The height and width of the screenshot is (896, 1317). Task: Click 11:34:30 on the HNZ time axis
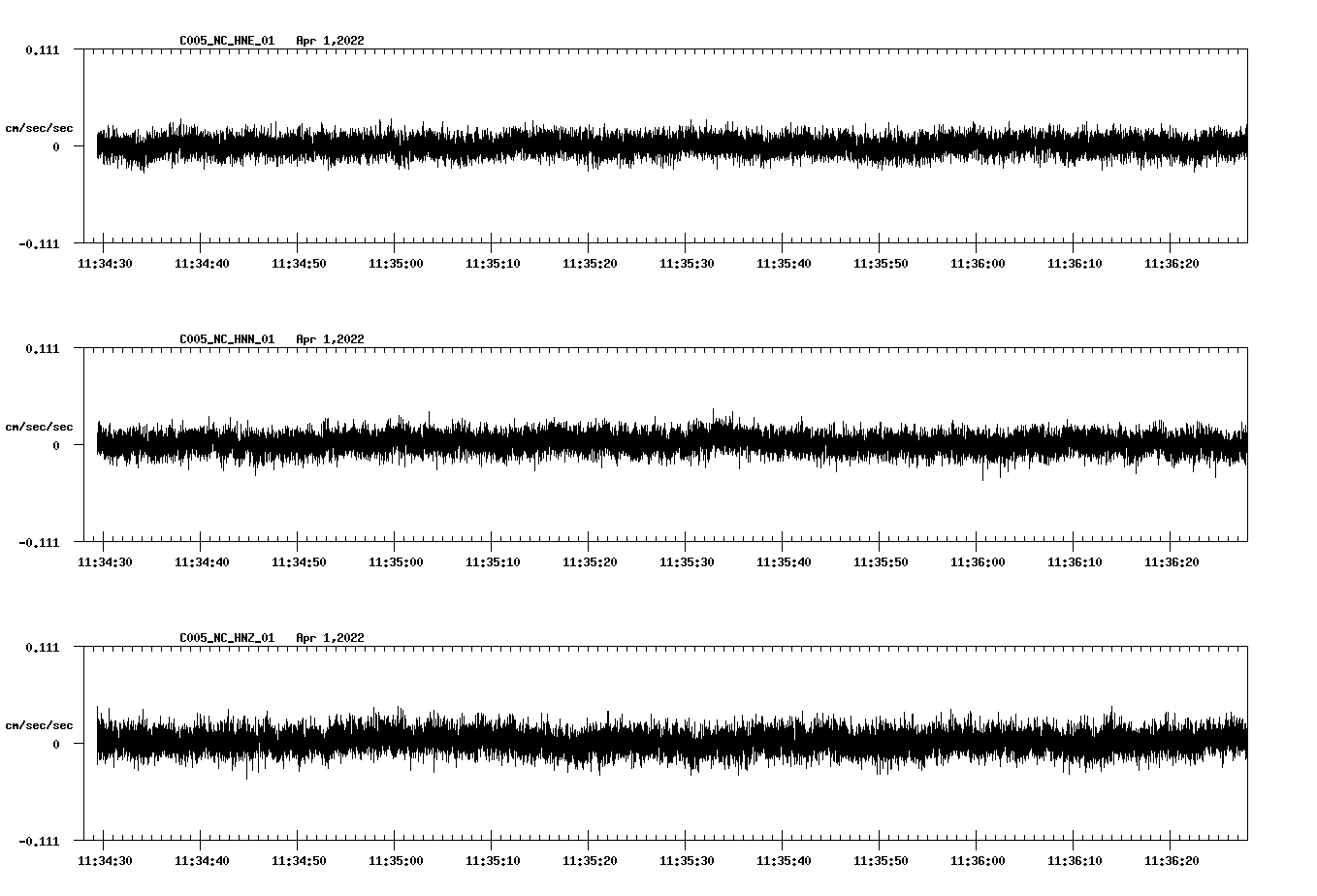point(105,861)
